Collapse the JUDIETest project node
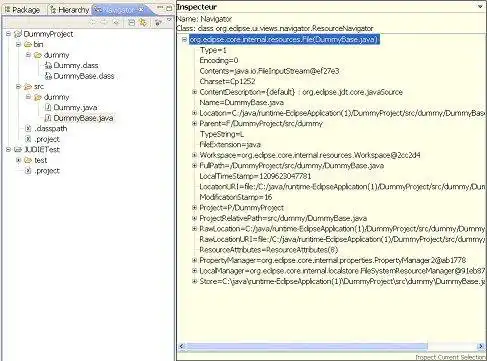487x361 pixels. [x=9, y=150]
